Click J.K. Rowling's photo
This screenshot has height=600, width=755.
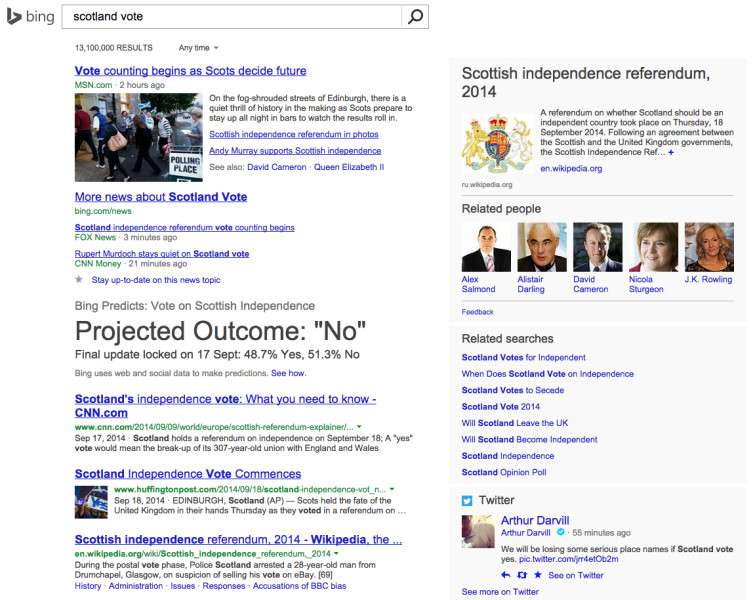pos(709,247)
